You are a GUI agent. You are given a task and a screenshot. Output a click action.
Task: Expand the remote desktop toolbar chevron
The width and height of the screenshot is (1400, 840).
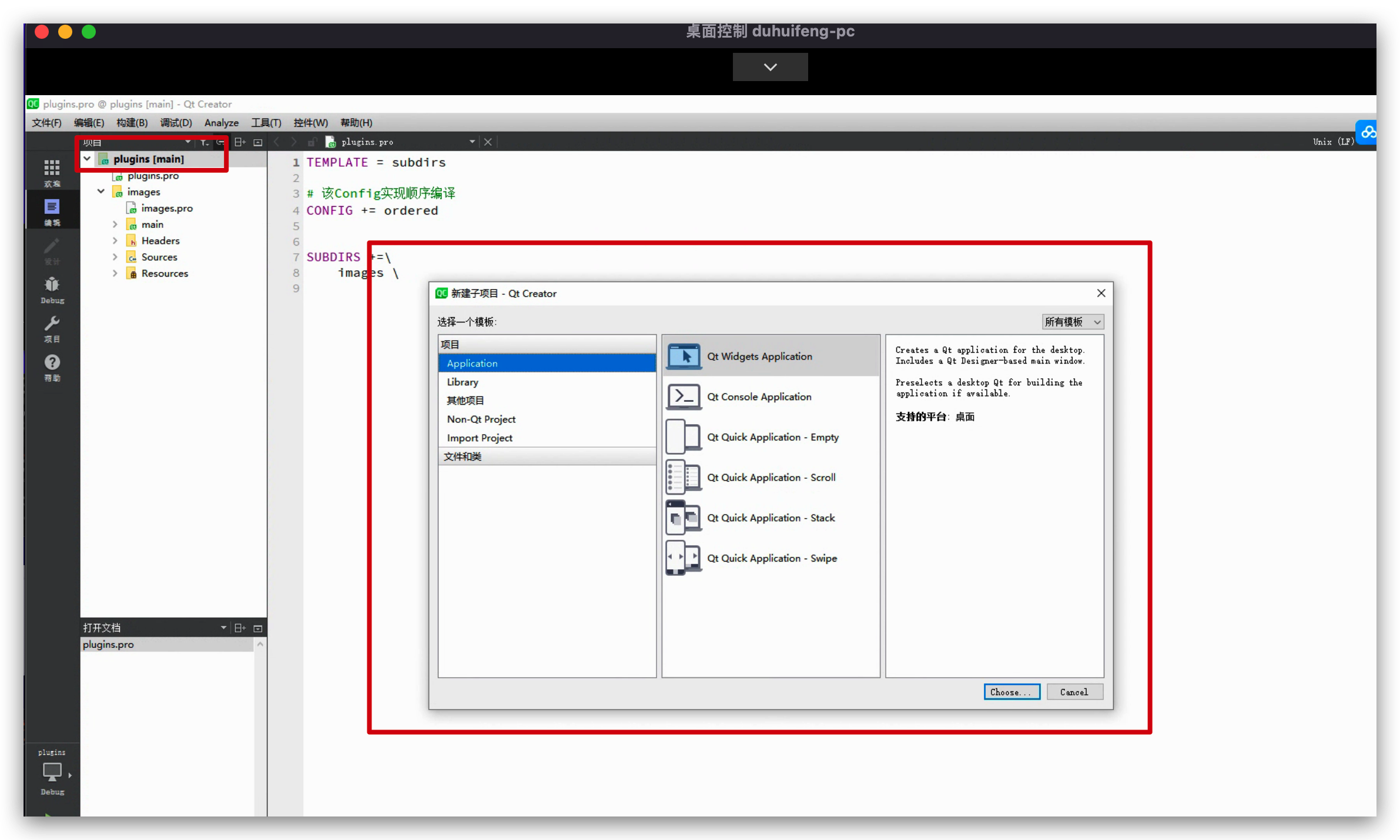point(770,67)
